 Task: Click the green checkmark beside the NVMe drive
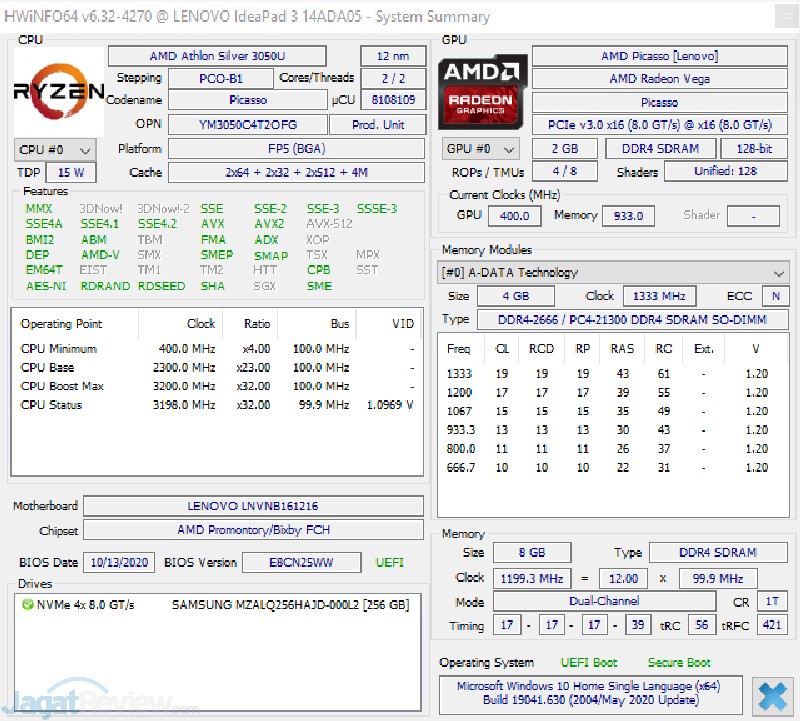point(26,605)
